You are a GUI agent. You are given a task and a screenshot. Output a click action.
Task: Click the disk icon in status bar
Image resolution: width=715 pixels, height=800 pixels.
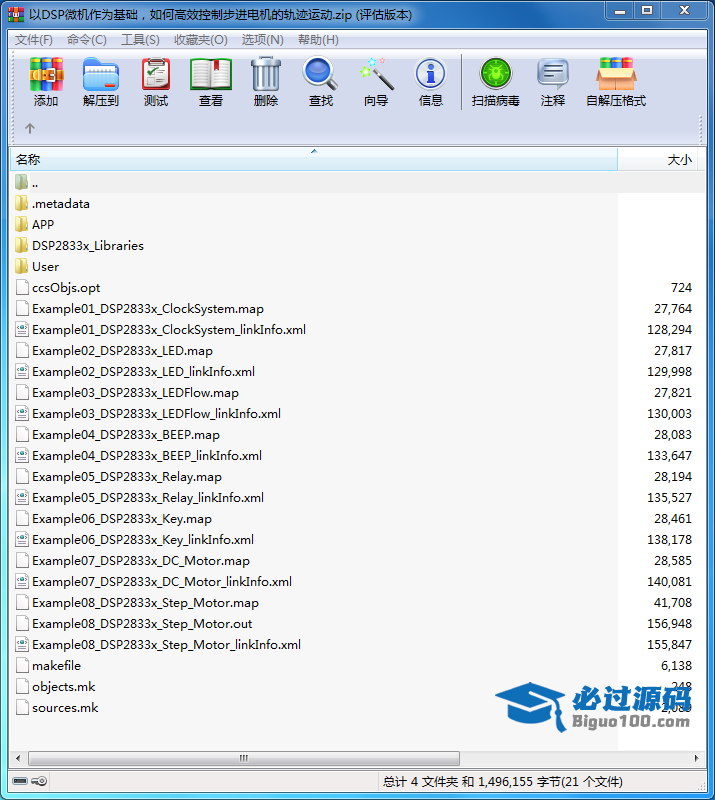(19, 781)
